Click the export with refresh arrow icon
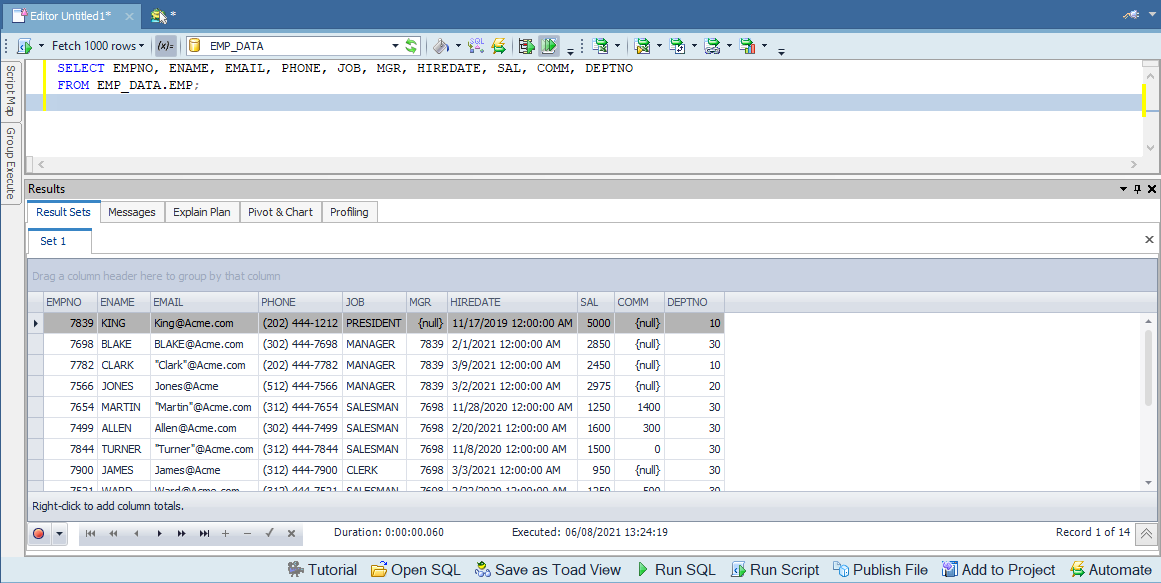 coord(677,46)
